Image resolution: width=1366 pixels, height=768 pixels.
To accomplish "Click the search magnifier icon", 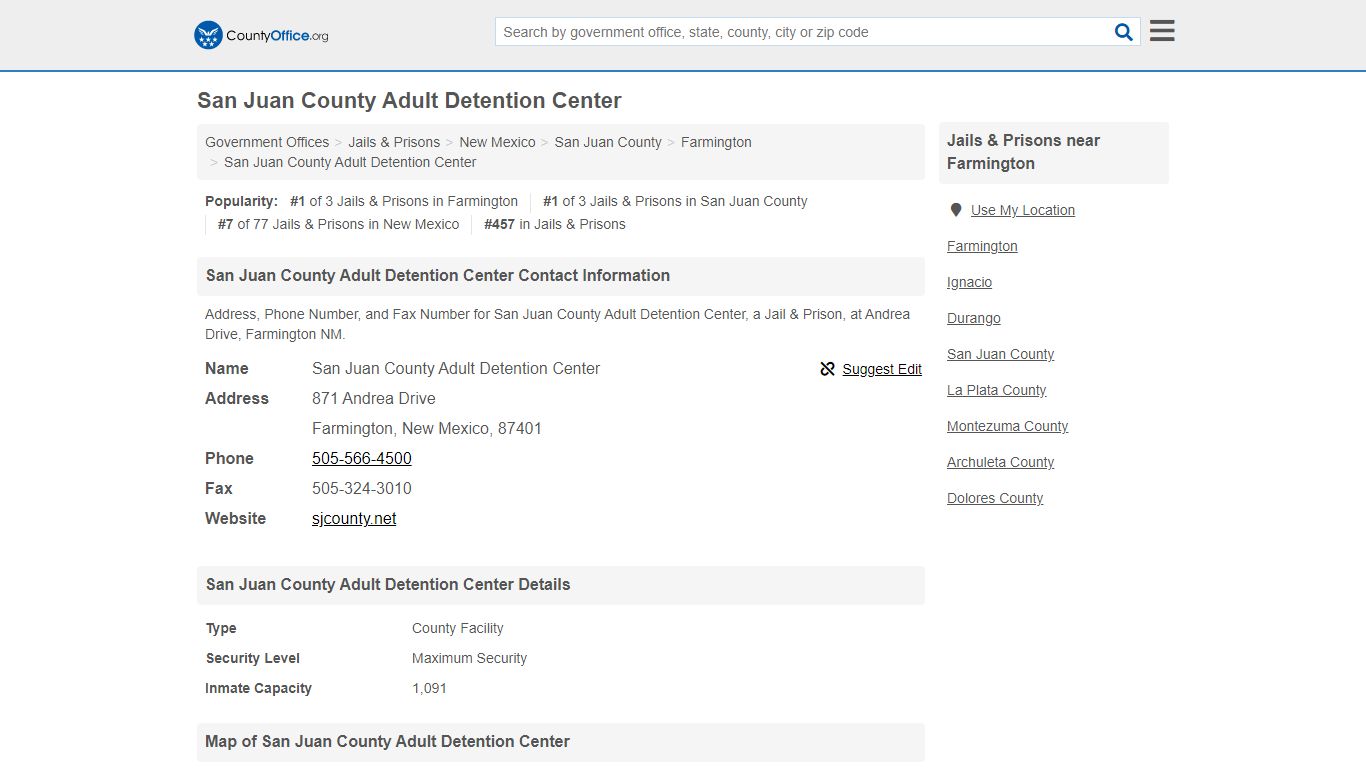I will coord(1124,32).
